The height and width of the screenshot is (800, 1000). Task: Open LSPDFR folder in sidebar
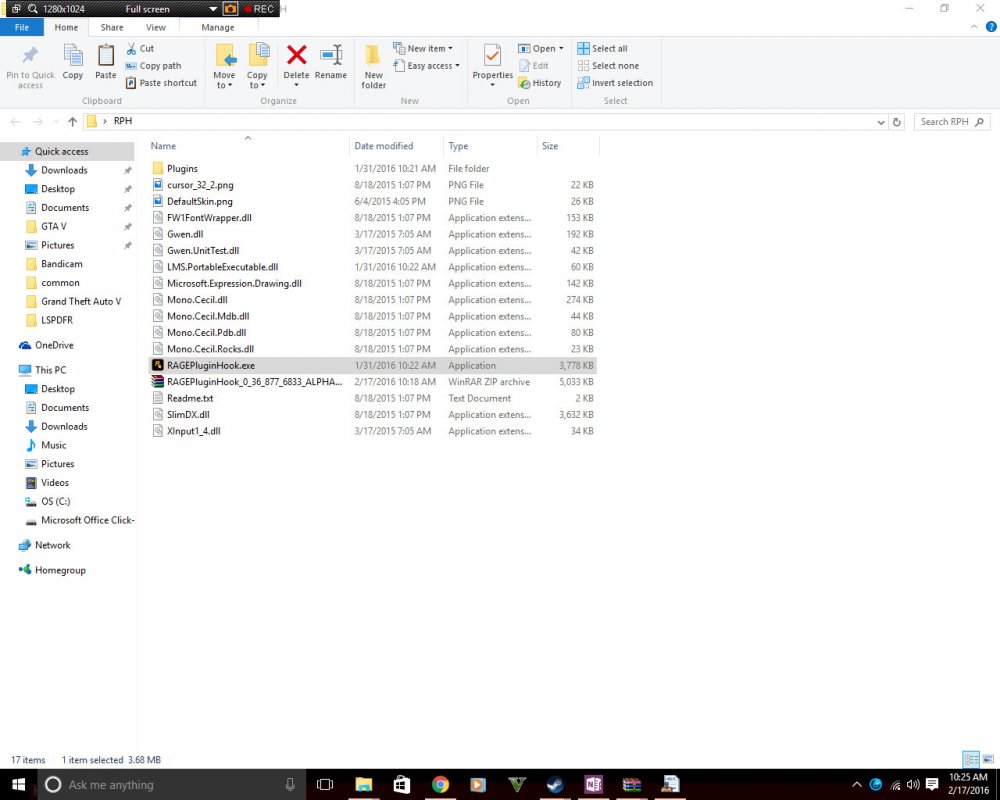point(57,320)
